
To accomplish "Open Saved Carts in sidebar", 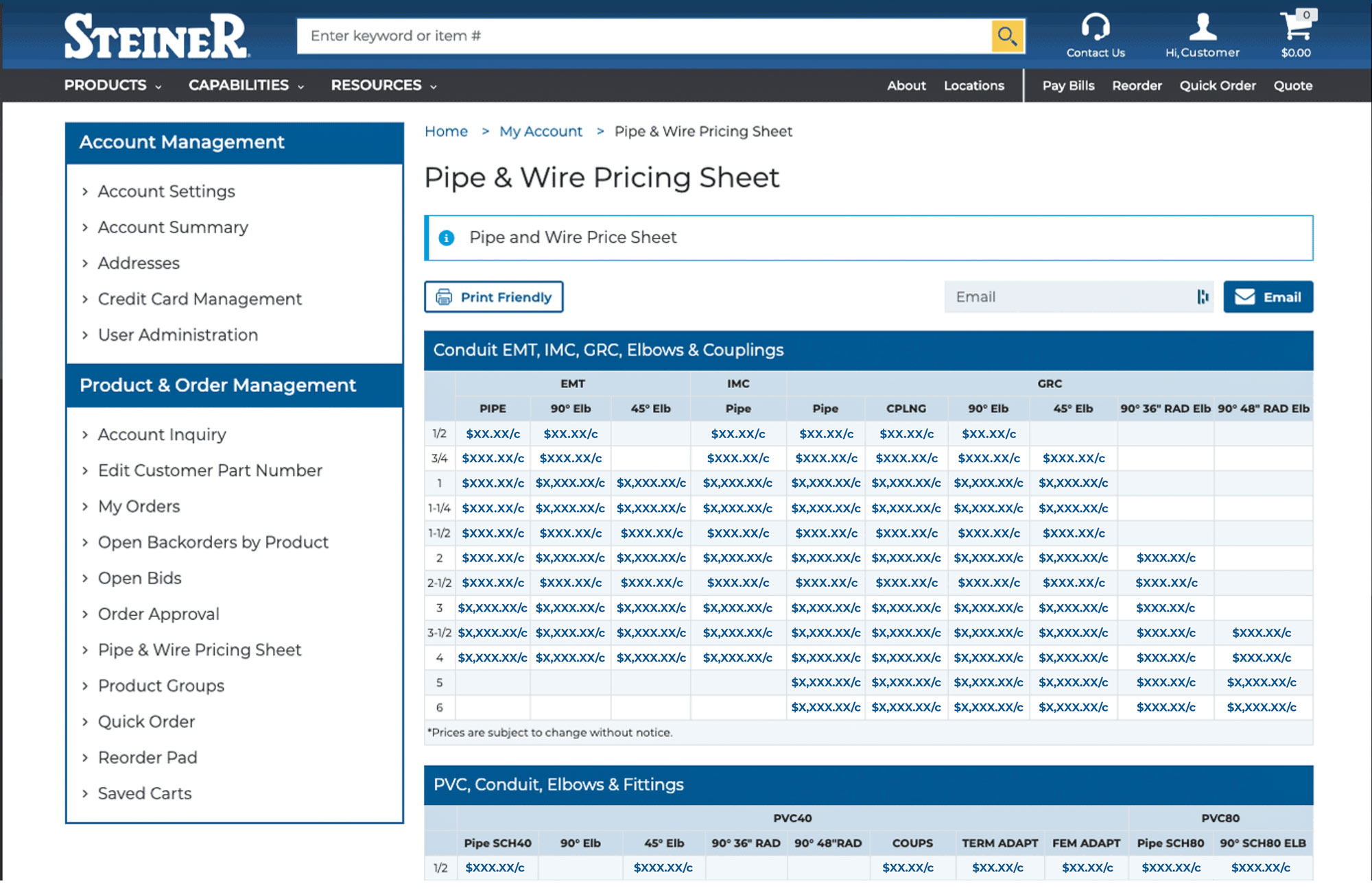I will click(x=145, y=794).
